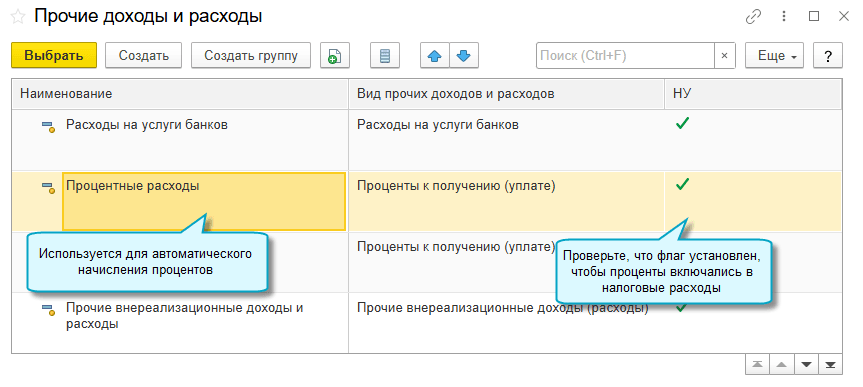Maximize the Прочие доходы и расходы window
The image size is (863, 387).
coord(813,17)
